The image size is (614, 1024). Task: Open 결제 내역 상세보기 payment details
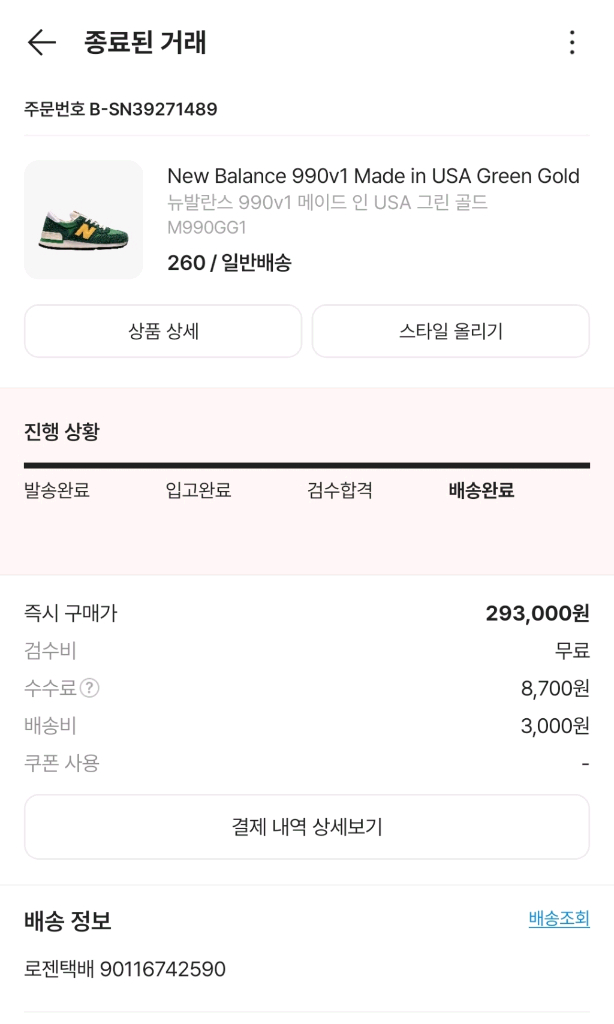pyautogui.click(x=307, y=827)
